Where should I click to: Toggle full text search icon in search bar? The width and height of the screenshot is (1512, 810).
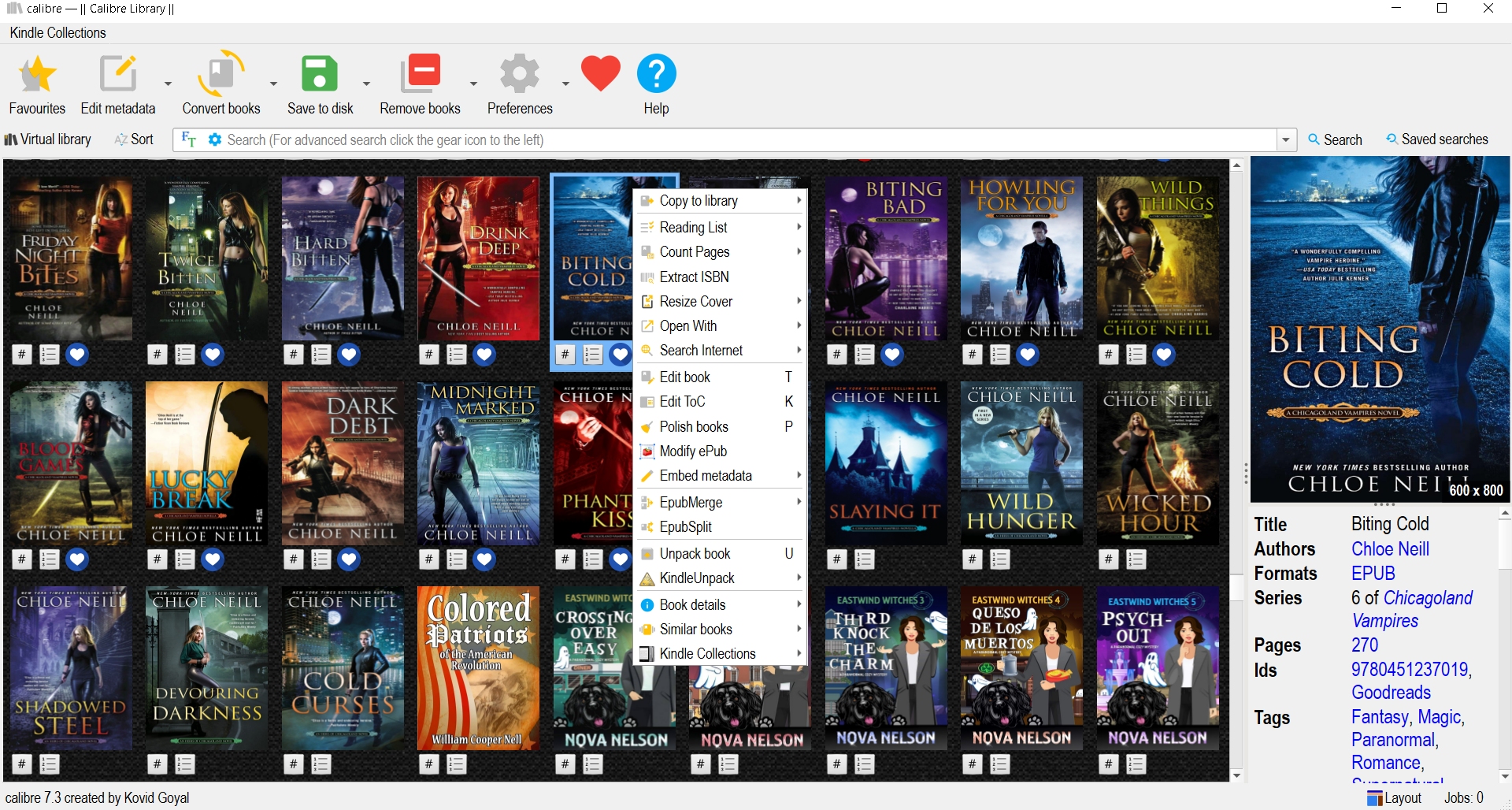coord(189,139)
